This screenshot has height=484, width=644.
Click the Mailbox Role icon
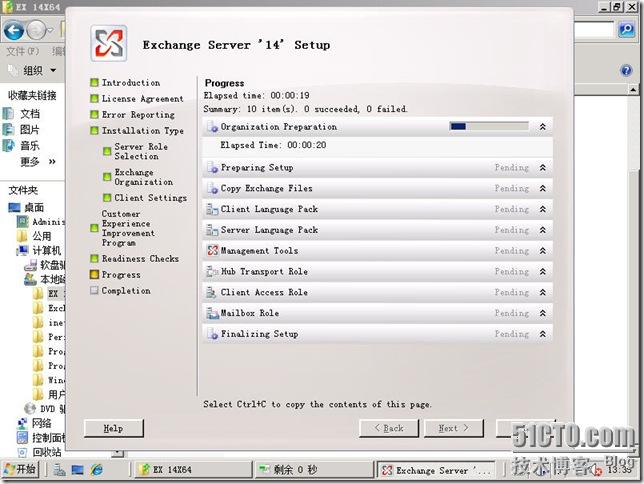click(x=212, y=313)
